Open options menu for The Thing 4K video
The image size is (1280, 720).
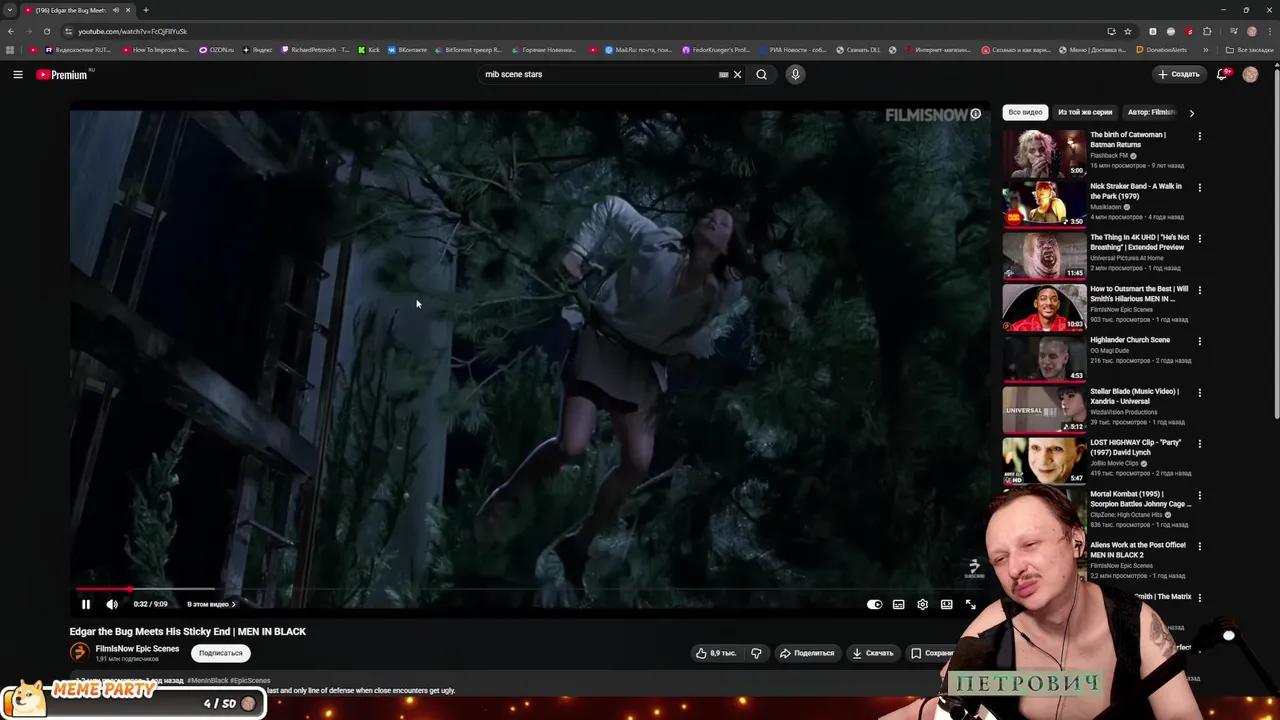[1200, 238]
